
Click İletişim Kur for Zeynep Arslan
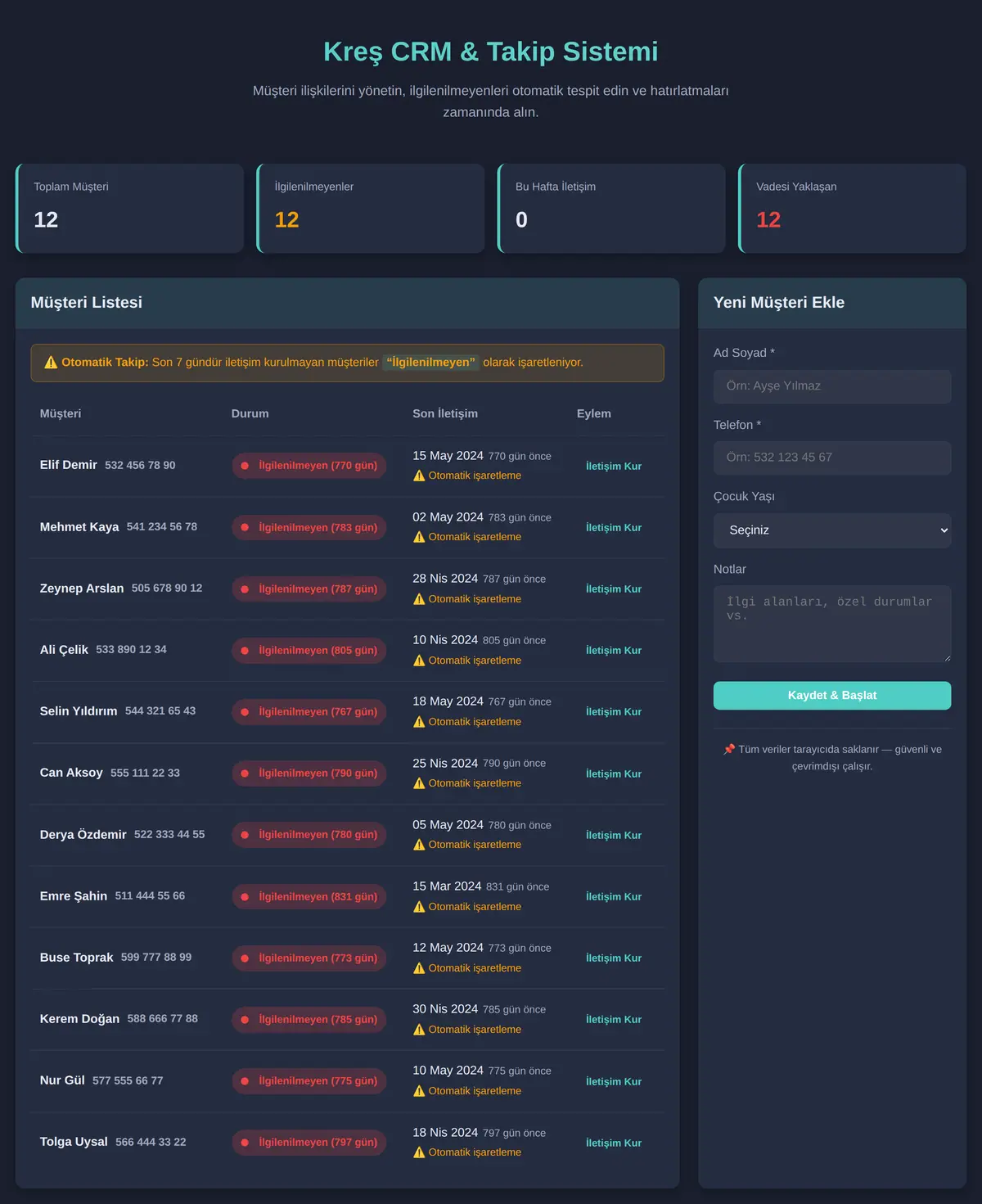tap(614, 589)
